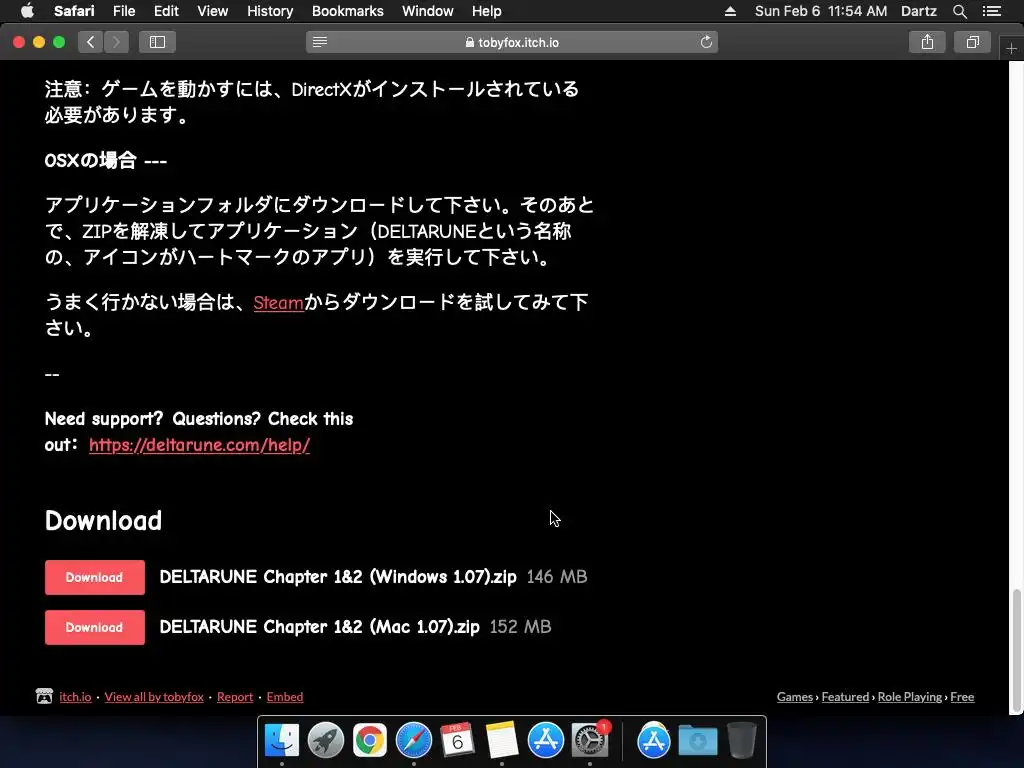Click the eject icon in menu bar

tap(730, 11)
